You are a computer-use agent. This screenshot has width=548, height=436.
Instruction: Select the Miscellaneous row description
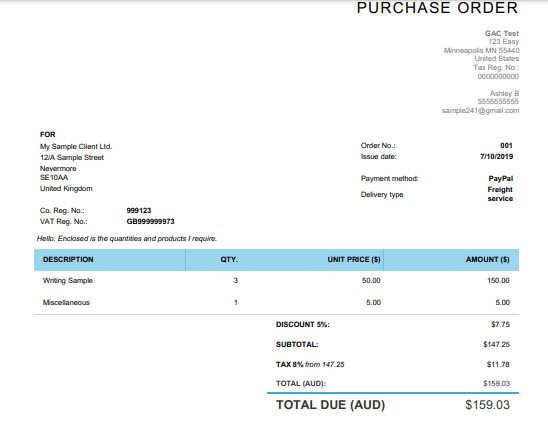(66, 303)
